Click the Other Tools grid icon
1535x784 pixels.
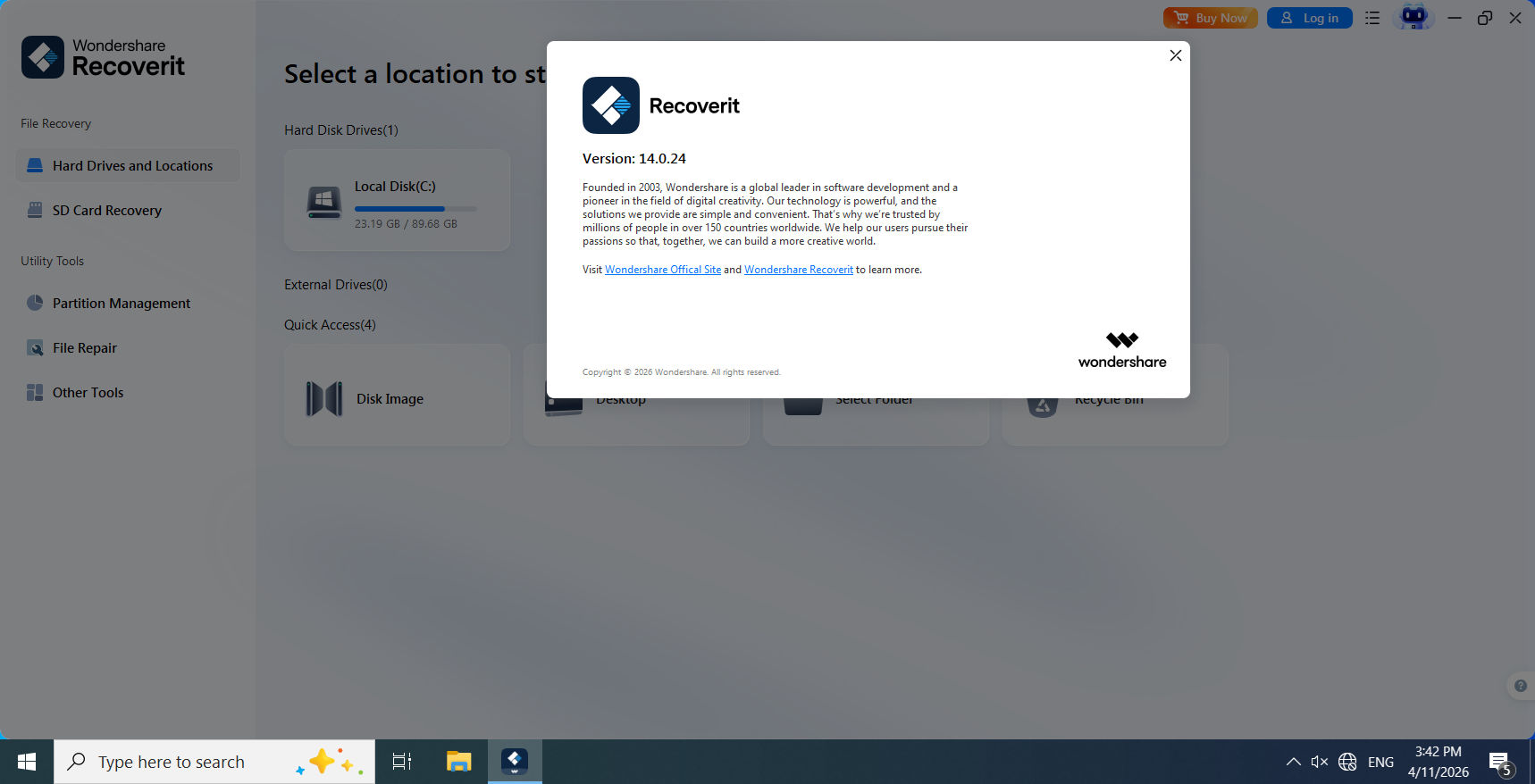pos(35,392)
